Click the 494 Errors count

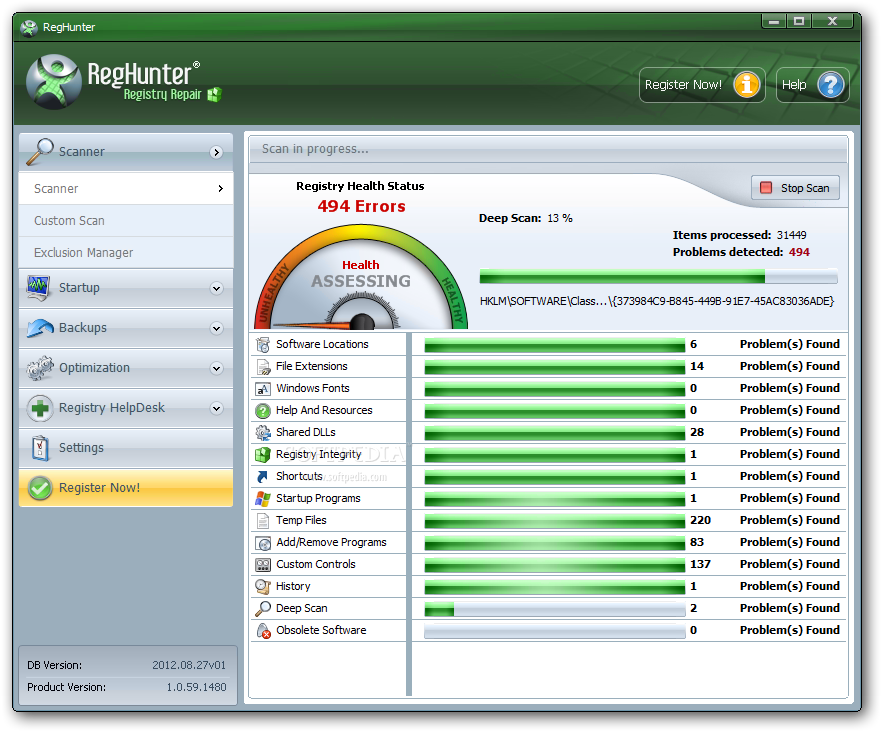click(x=361, y=206)
